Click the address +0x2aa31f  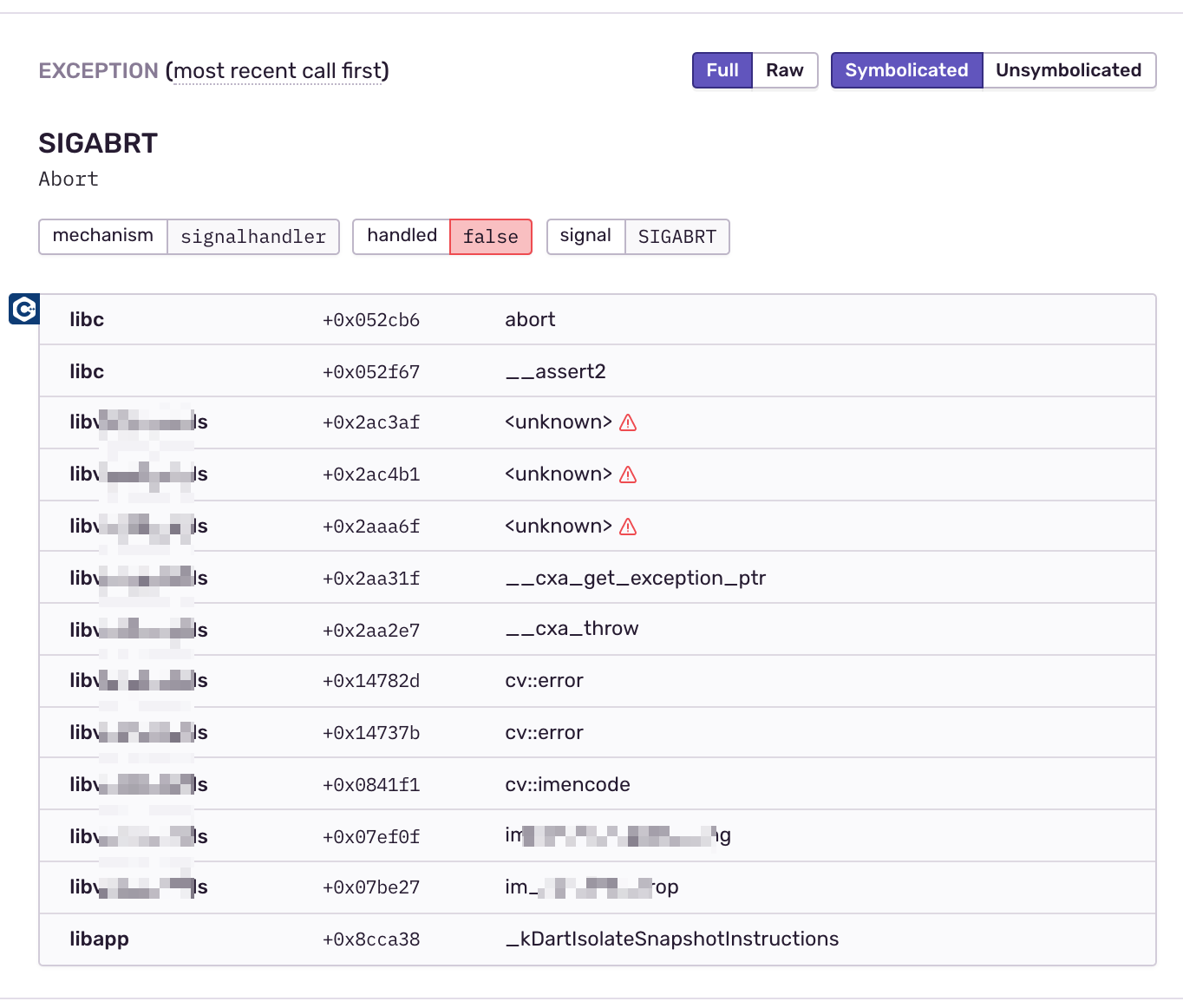coord(371,579)
